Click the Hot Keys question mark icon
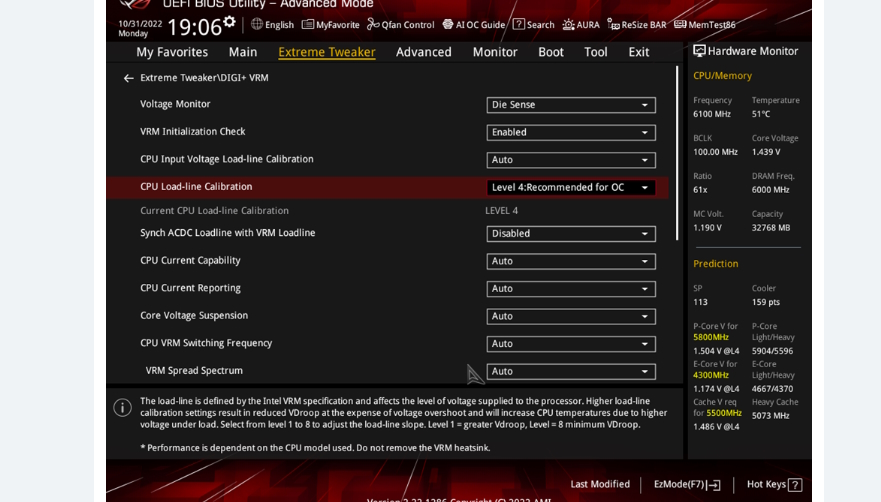Image resolution: width=881 pixels, height=502 pixels. coord(794,485)
